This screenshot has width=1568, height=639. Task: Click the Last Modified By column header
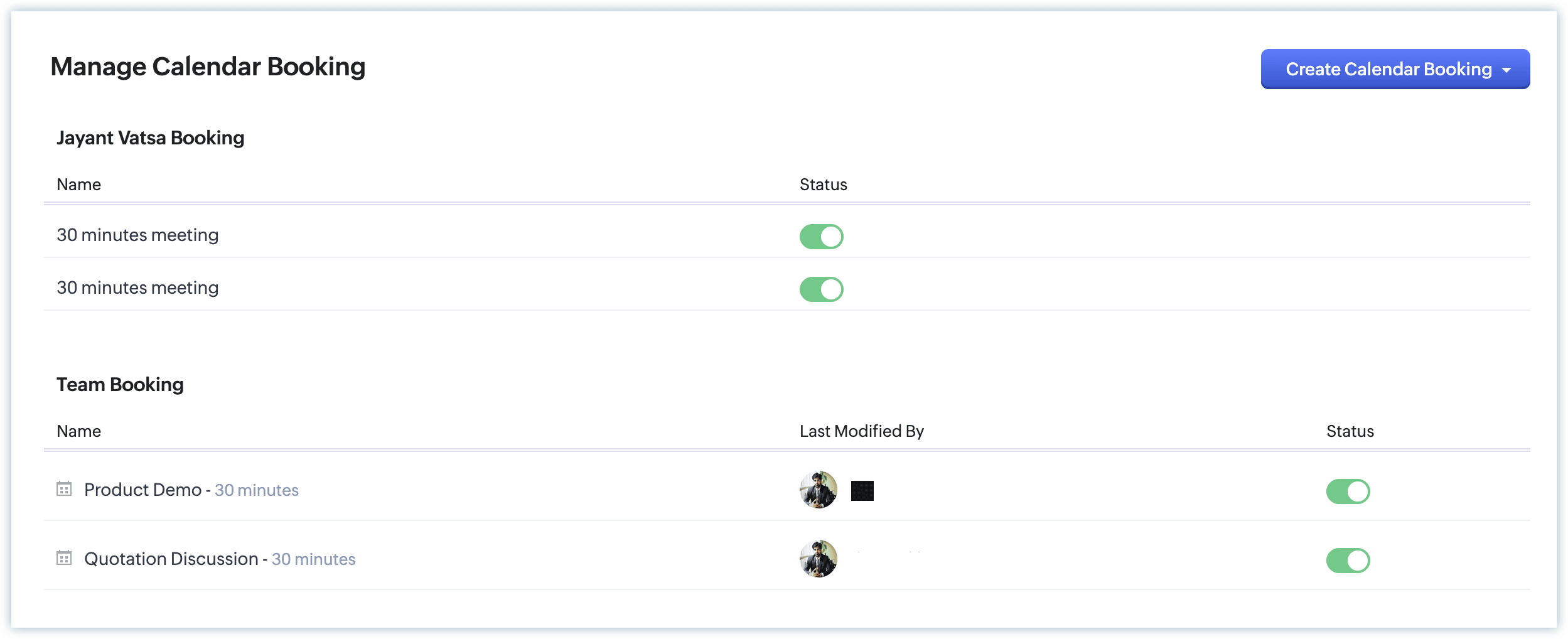coord(861,431)
